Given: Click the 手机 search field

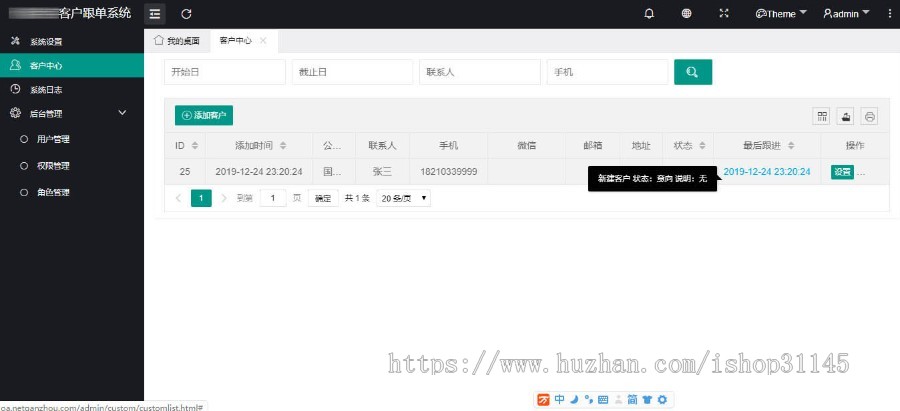Looking at the screenshot, I should [x=607, y=72].
